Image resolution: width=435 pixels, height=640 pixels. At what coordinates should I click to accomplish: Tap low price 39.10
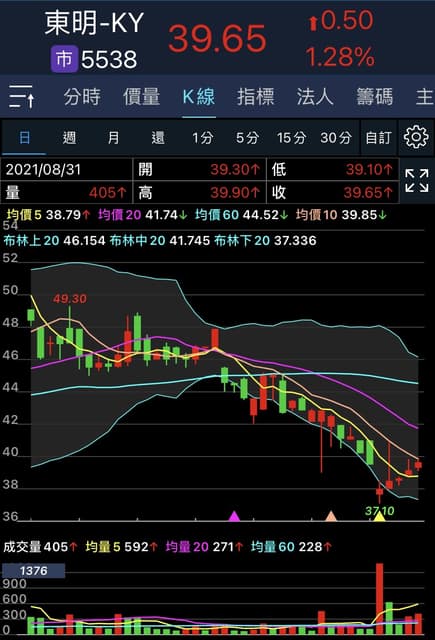pos(369,169)
